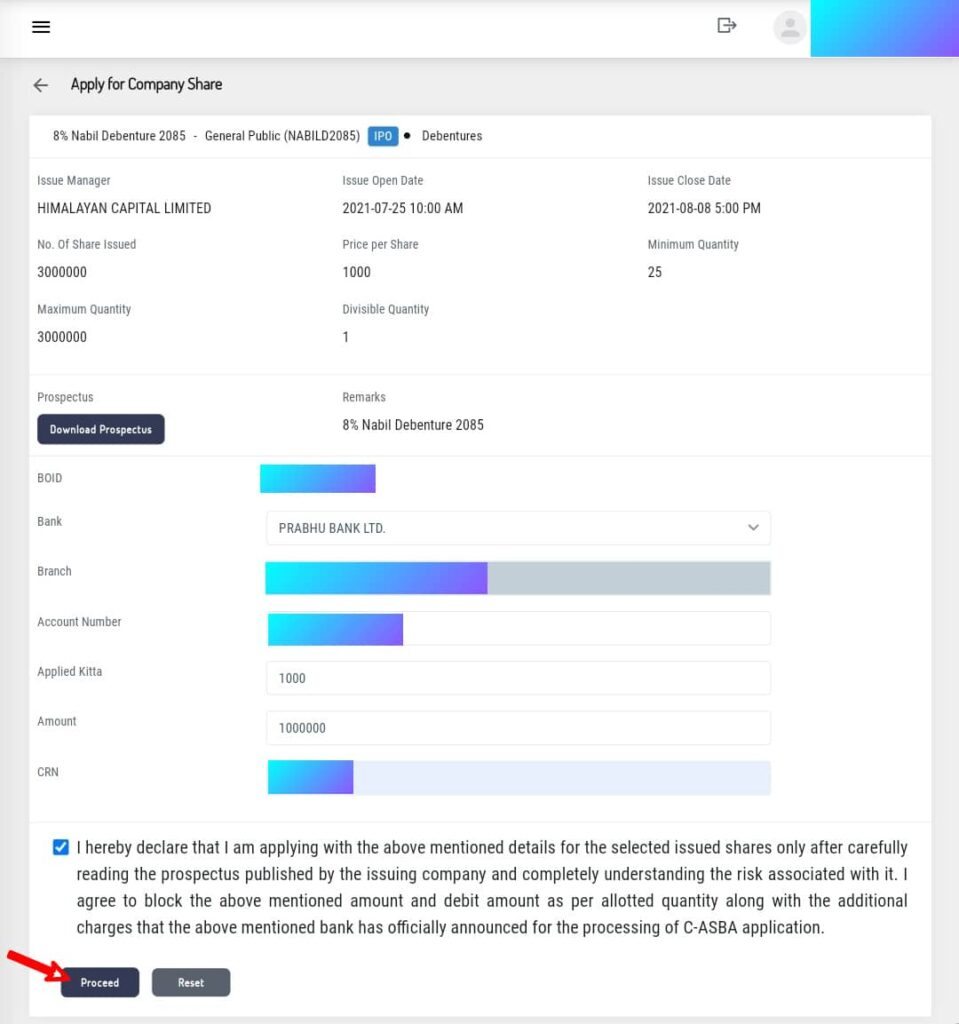Reset the application form
Image resolution: width=959 pixels, height=1024 pixels.
point(190,982)
